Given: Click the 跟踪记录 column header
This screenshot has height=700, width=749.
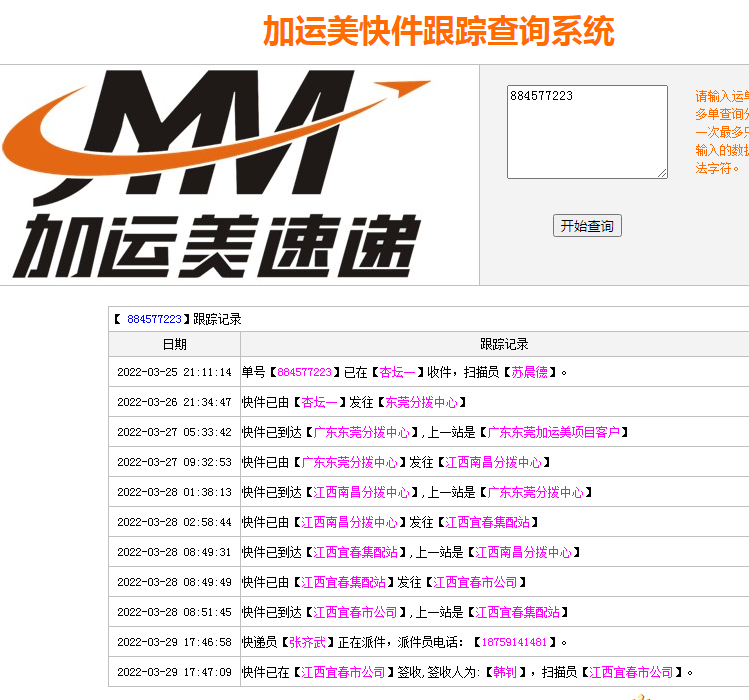Looking at the screenshot, I should (504, 344).
